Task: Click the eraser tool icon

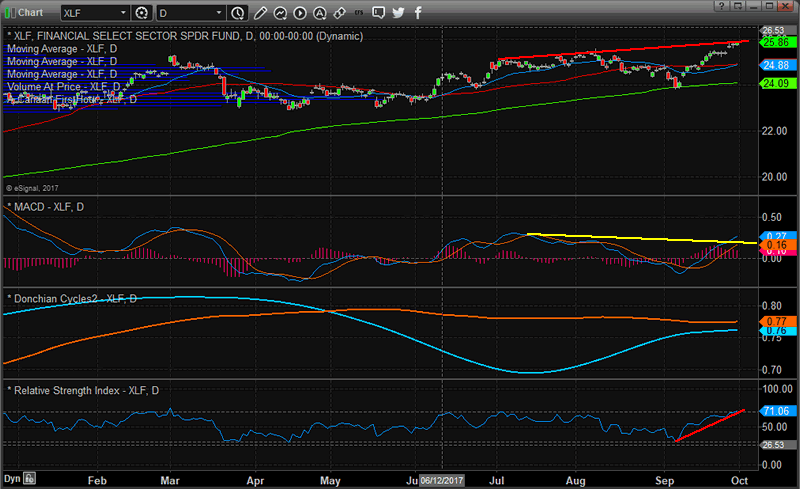Action: (x=339, y=13)
